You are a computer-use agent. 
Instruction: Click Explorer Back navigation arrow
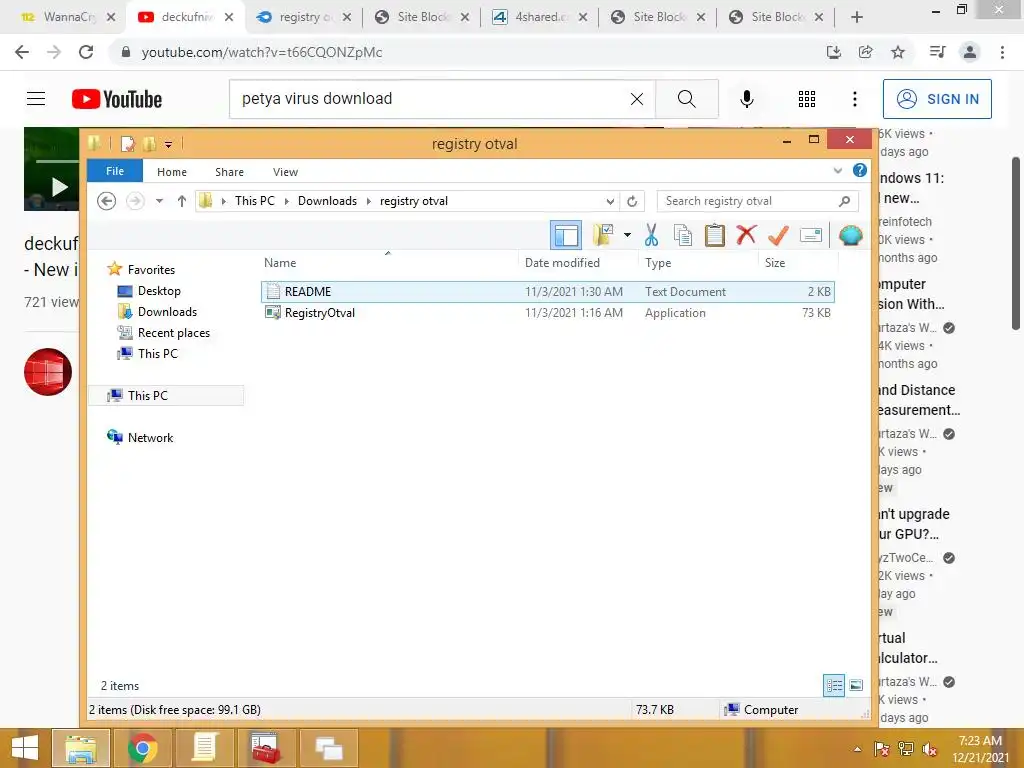106,201
